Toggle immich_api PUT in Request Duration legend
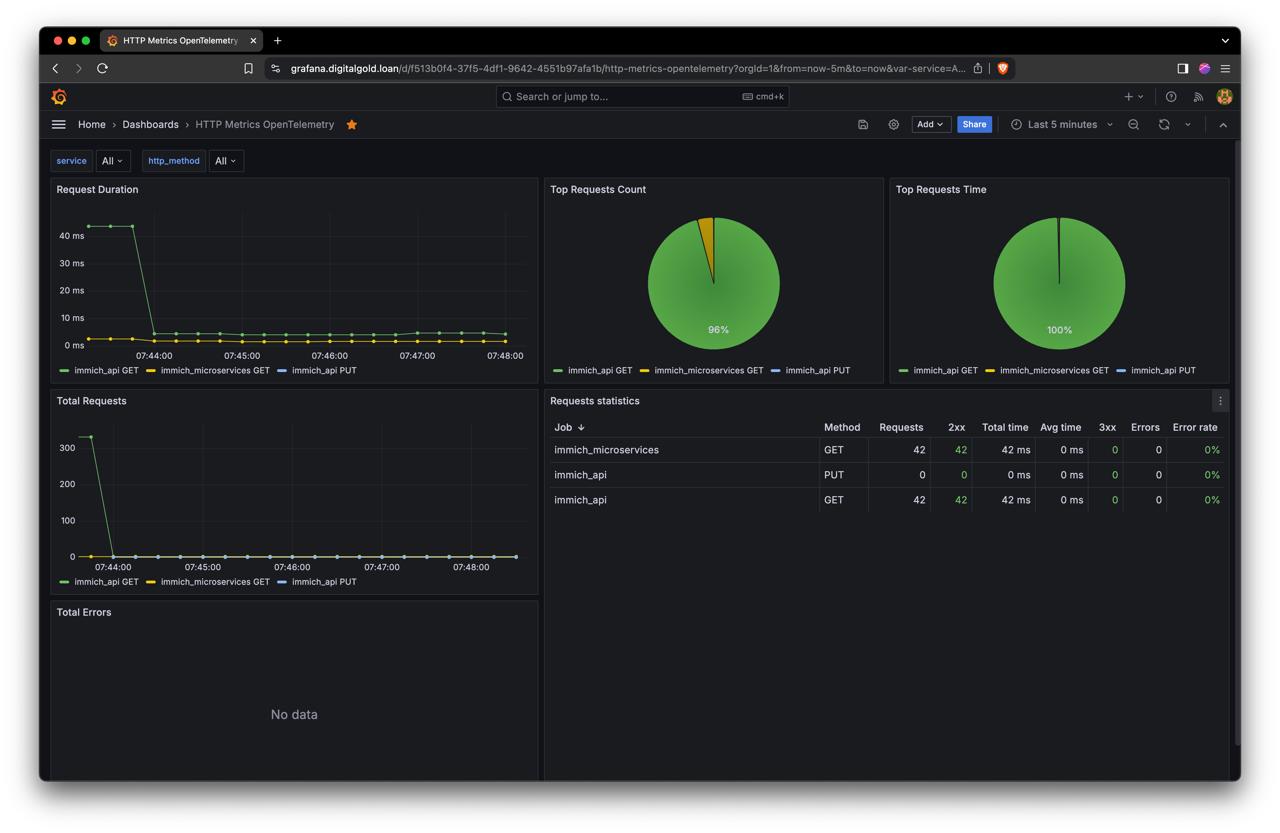This screenshot has height=833, width=1280. pyautogui.click(x=324, y=371)
